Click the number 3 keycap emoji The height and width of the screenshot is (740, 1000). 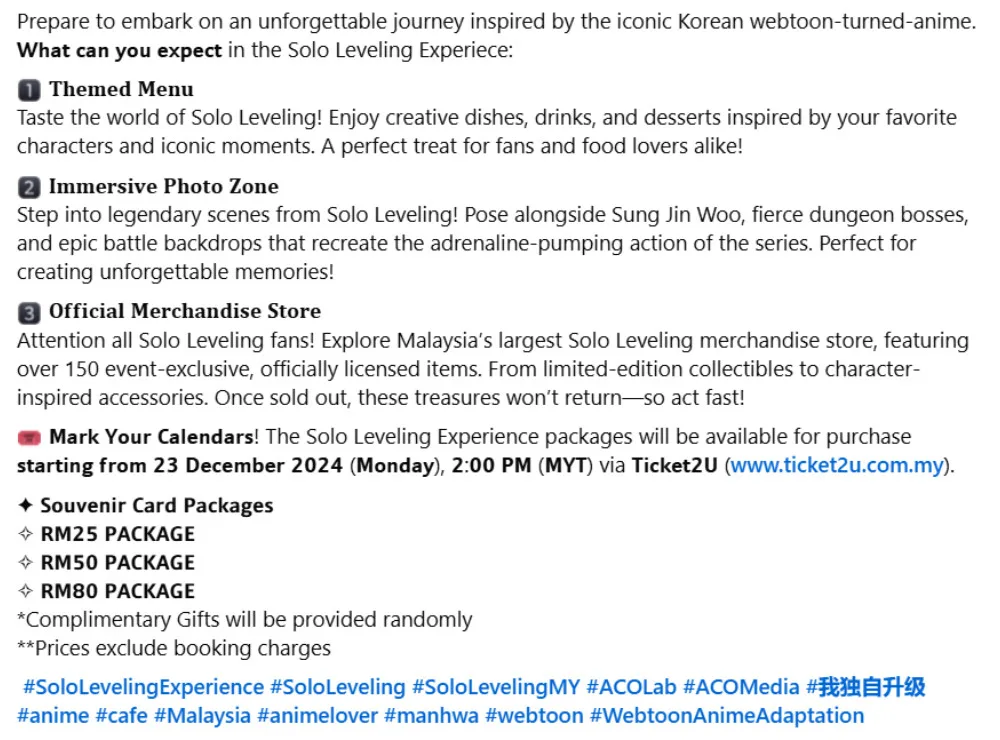tap(29, 312)
